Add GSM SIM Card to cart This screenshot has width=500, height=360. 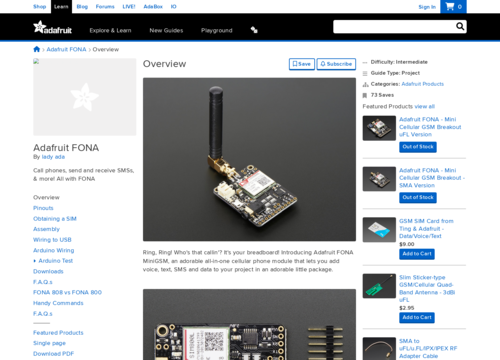click(x=417, y=254)
